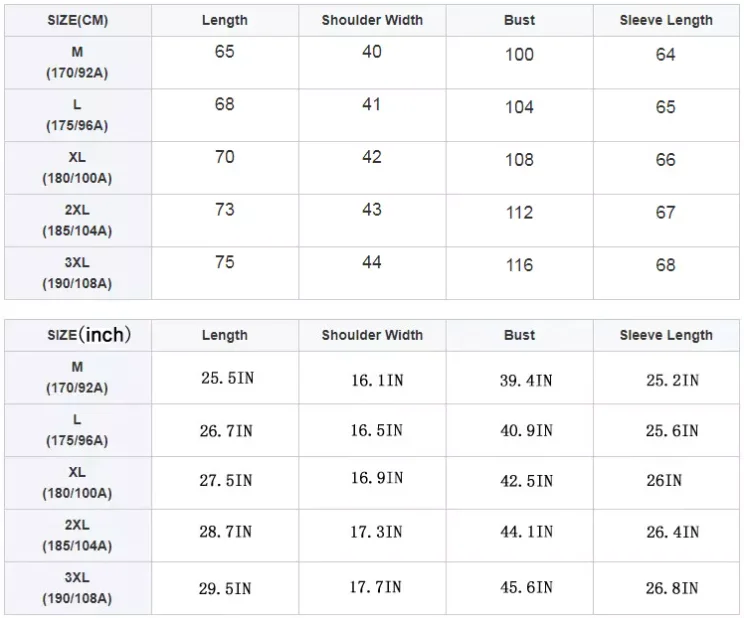The image size is (744, 618).
Task: Click the 42.5IN bust cell for size XL
Action: coord(526,481)
